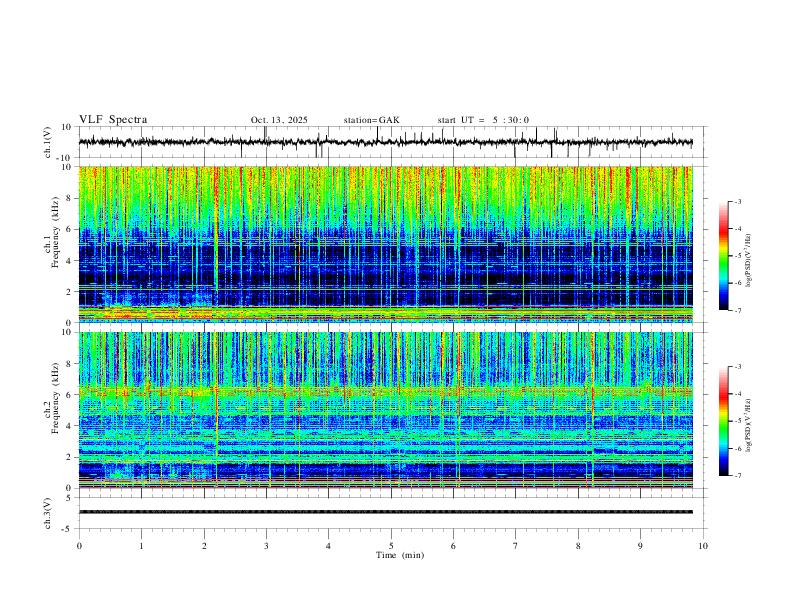Click the ch.1 spectrogram plot area
This screenshot has width=792, height=612.
tap(386, 244)
